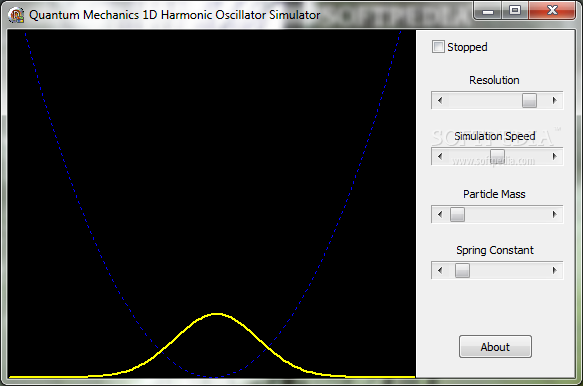Click the peak of the yellow wavefunction curve
This screenshot has height=386, width=583.
[217, 314]
